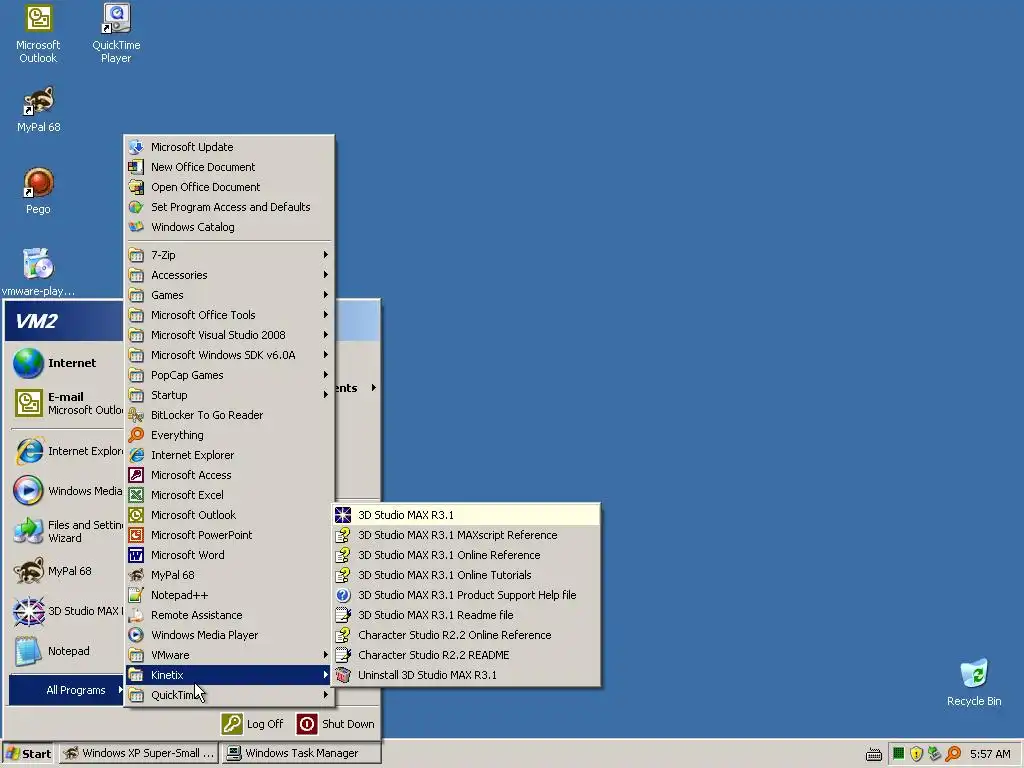The image size is (1024, 768).
Task: Click the New Office Document icon
Action: [136, 167]
